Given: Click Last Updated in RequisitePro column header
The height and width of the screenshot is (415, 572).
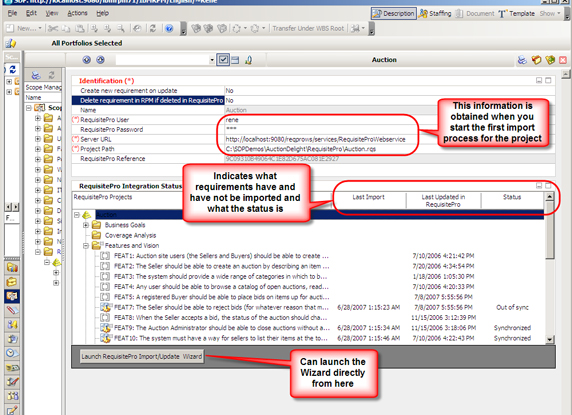Looking at the screenshot, I should [x=443, y=201].
